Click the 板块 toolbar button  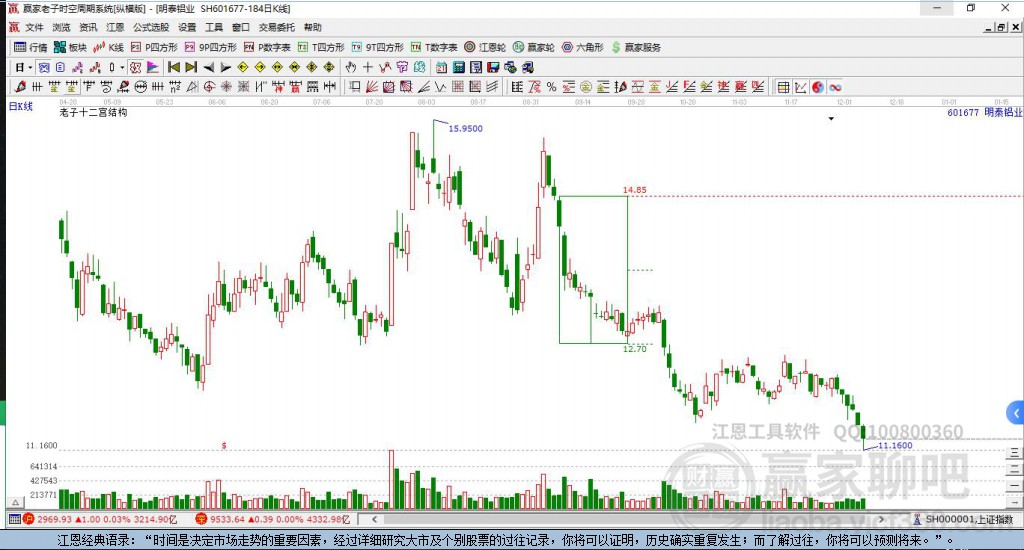pyautogui.click(x=70, y=47)
